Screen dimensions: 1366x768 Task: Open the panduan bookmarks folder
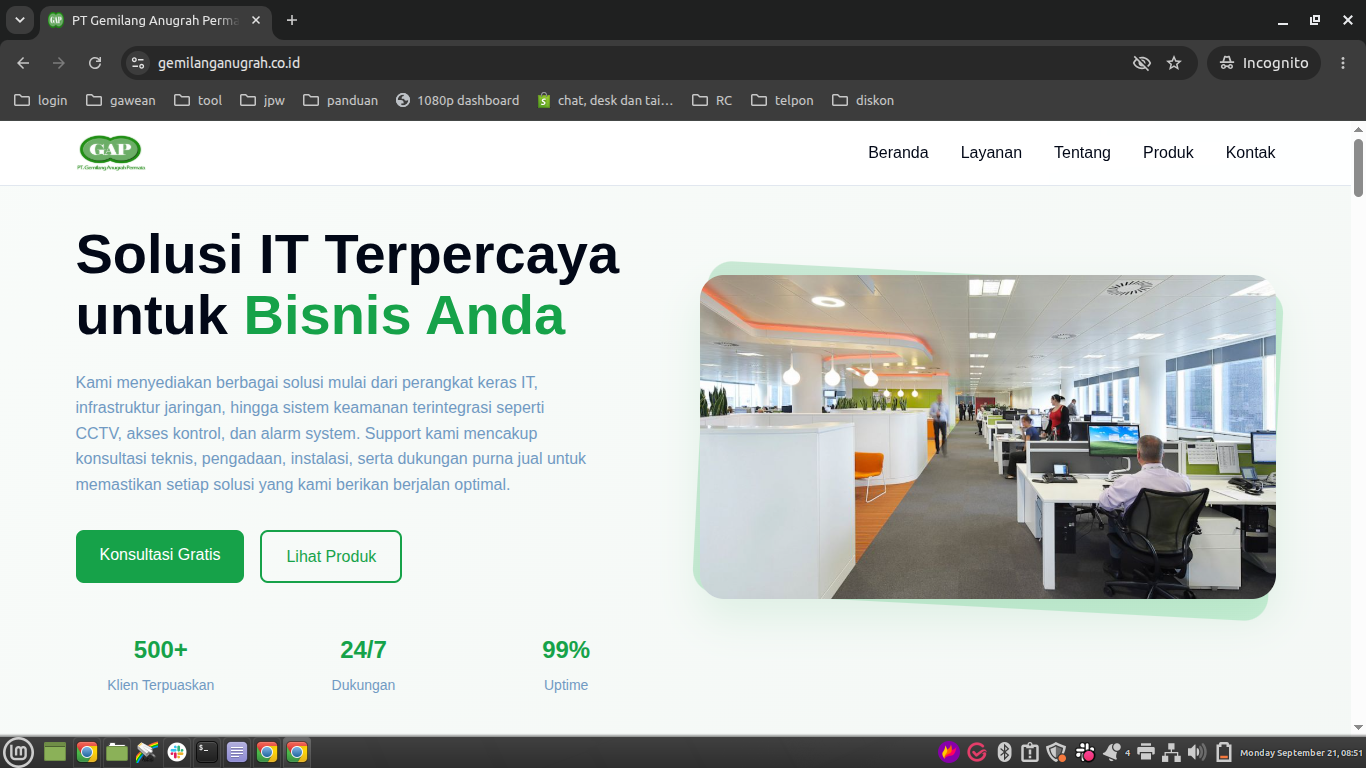pos(341,100)
